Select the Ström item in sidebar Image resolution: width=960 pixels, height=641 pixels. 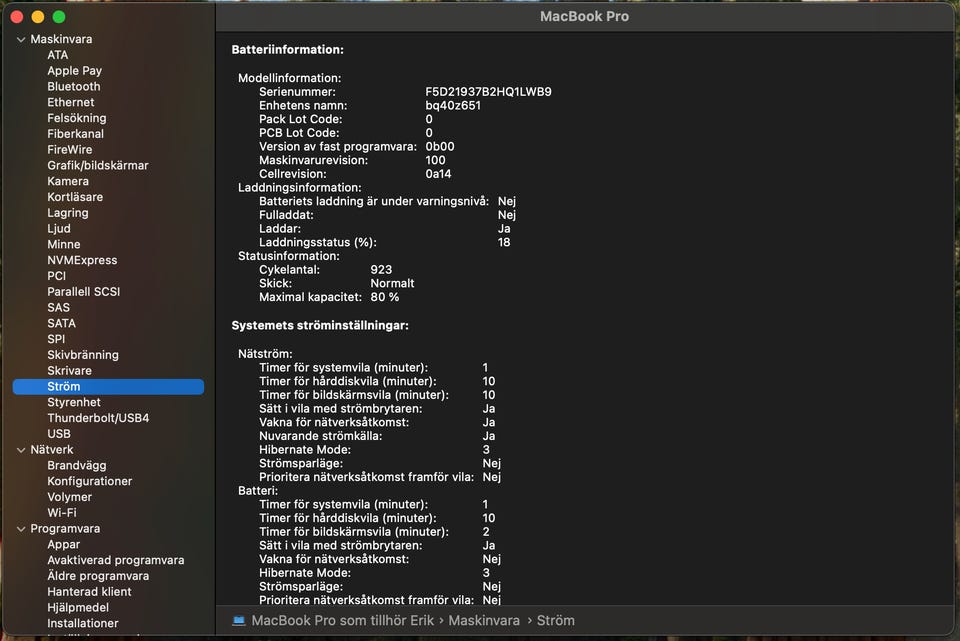[64, 387]
